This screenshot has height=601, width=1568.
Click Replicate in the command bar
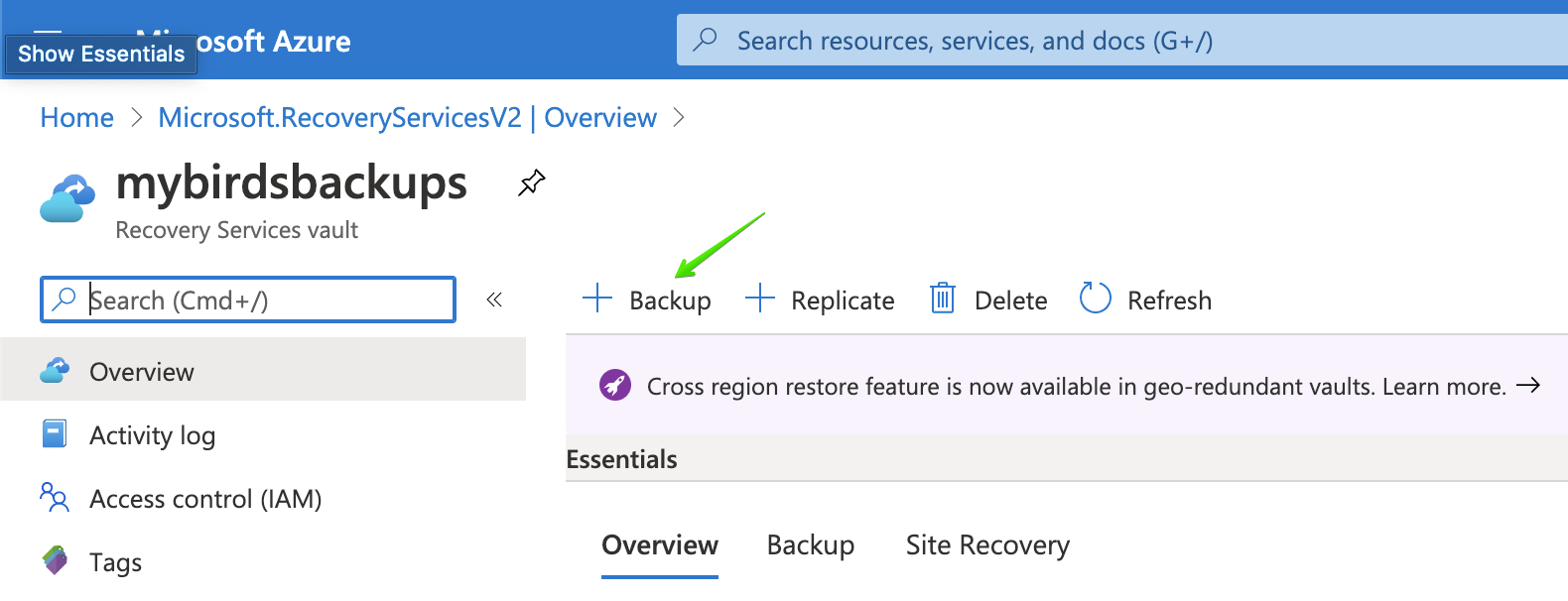coord(820,300)
